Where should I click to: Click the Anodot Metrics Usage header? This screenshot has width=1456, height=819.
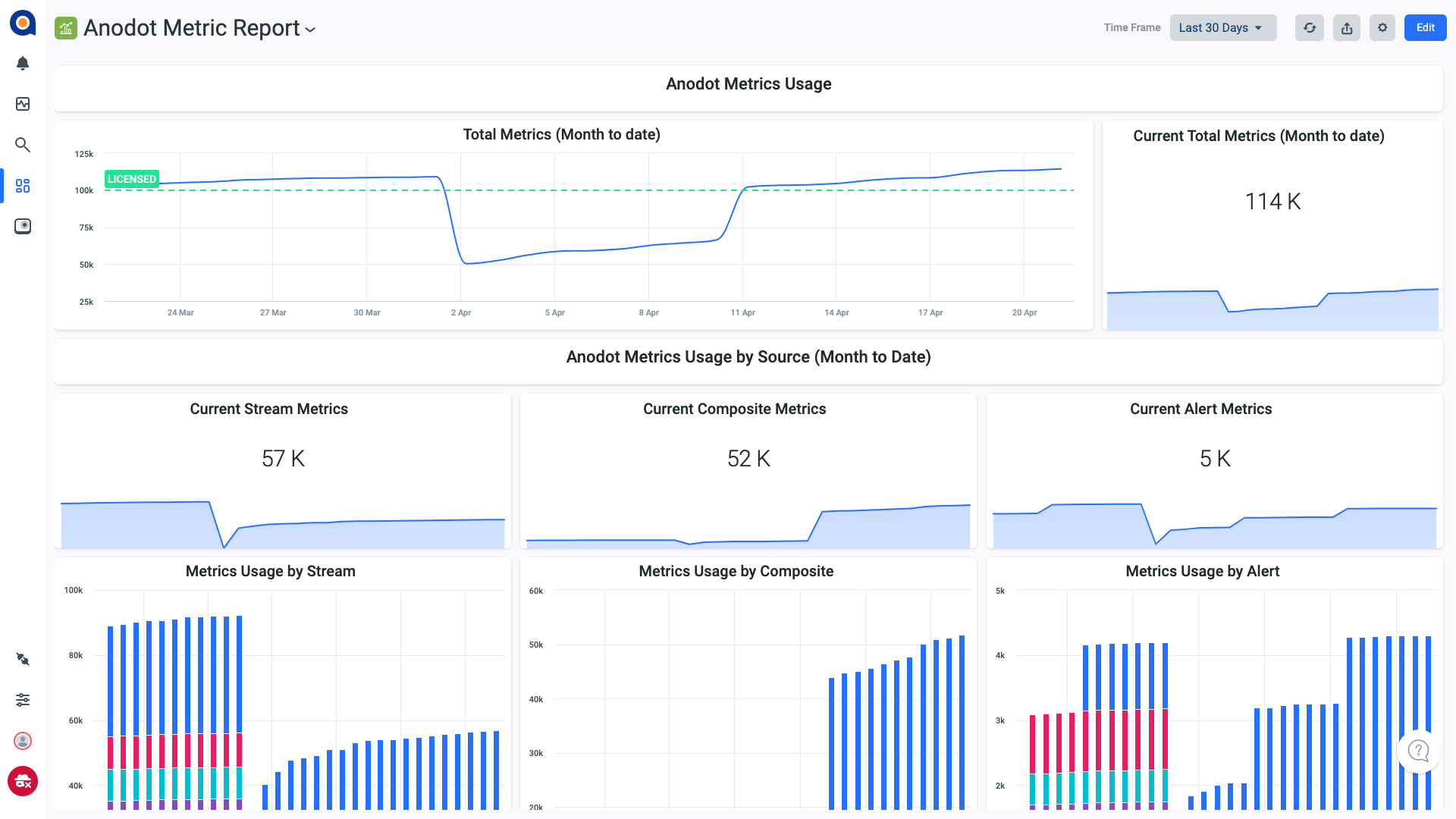coord(748,84)
